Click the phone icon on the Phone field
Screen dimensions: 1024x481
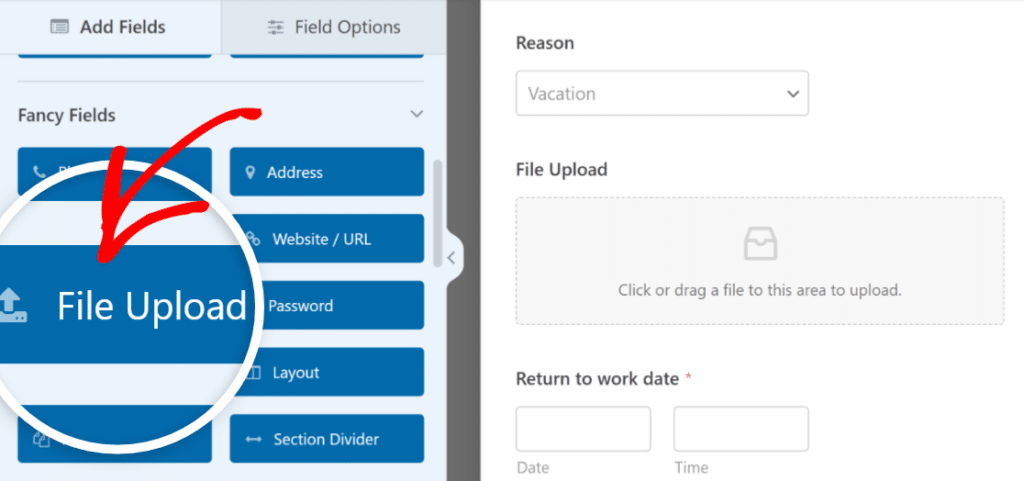pyautogui.click(x=40, y=172)
